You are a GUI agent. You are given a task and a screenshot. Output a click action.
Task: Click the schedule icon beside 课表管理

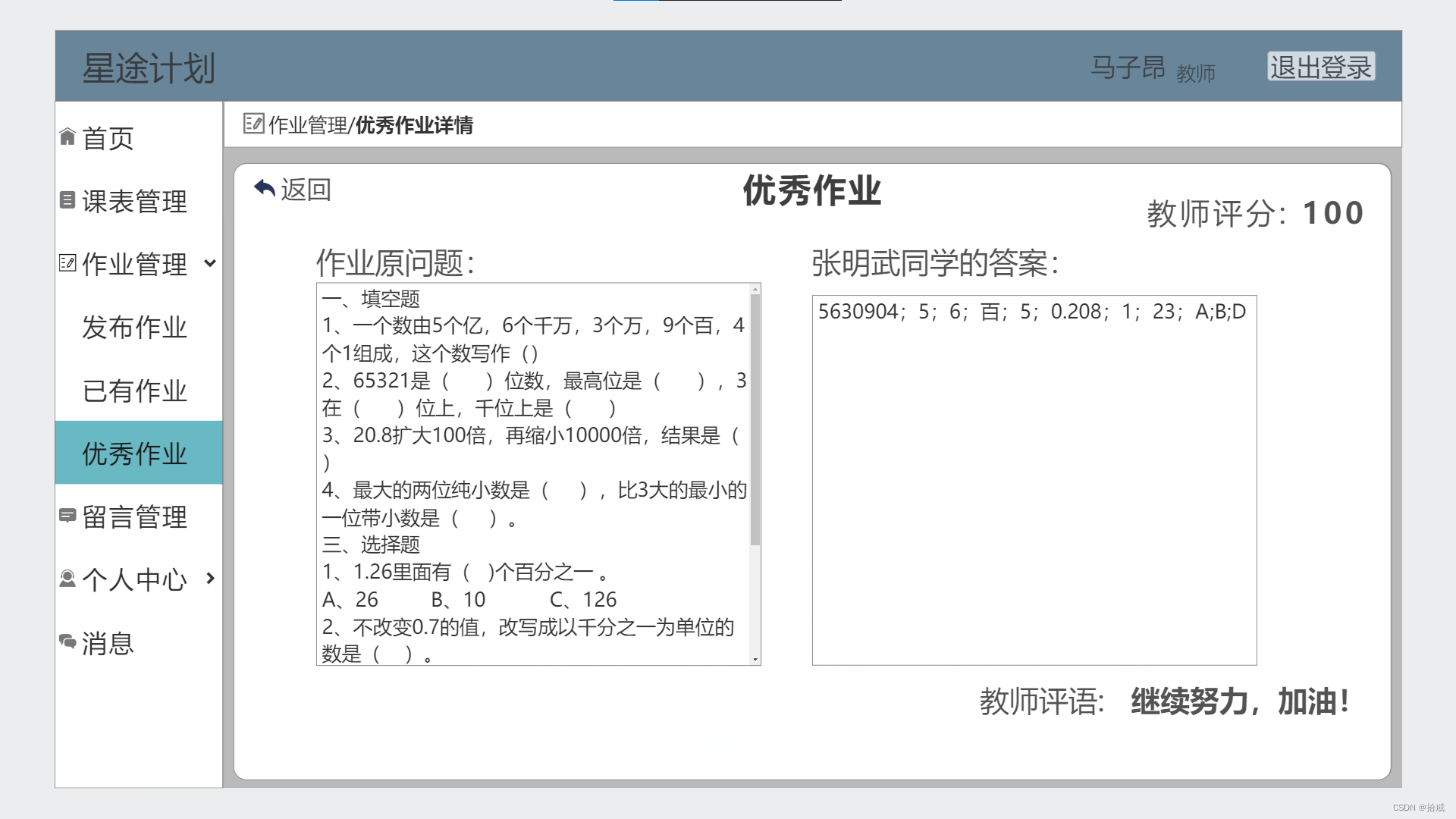(x=67, y=200)
